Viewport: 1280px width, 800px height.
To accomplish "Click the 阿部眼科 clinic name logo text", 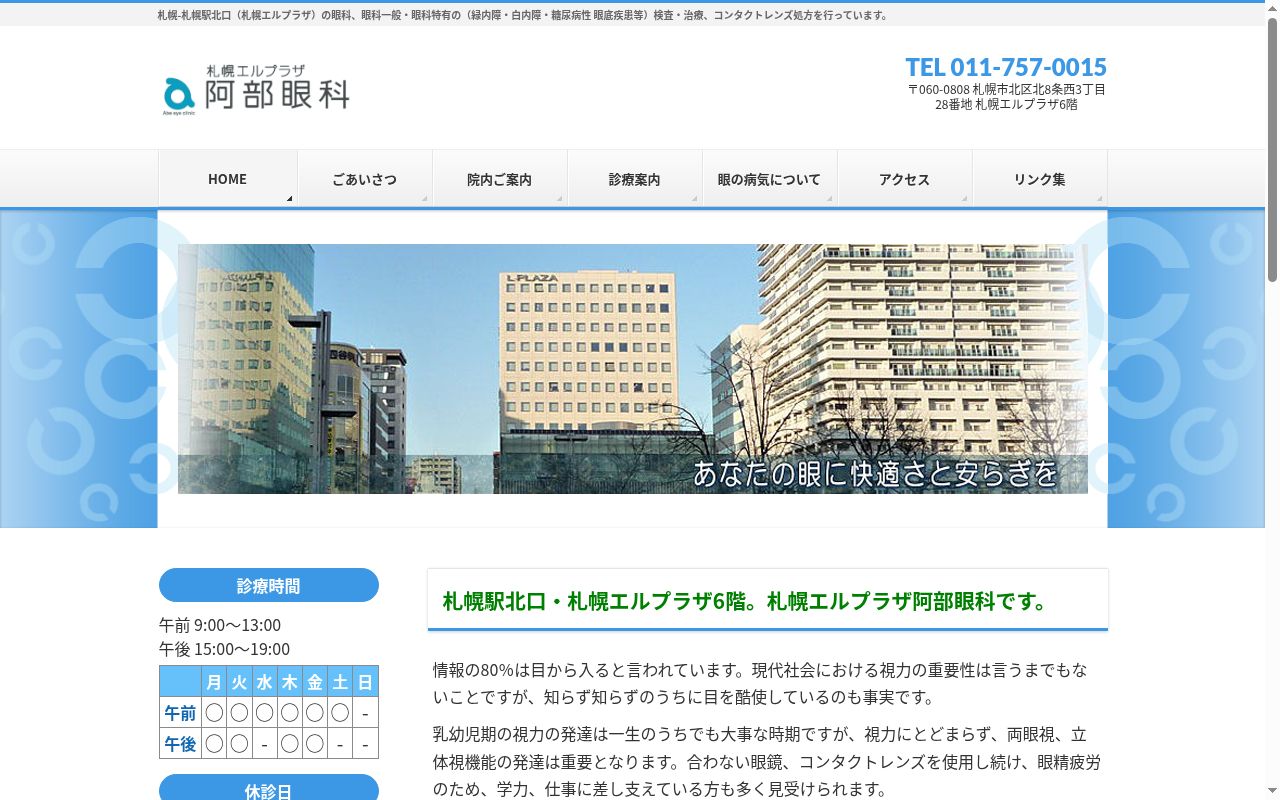I will pos(277,94).
